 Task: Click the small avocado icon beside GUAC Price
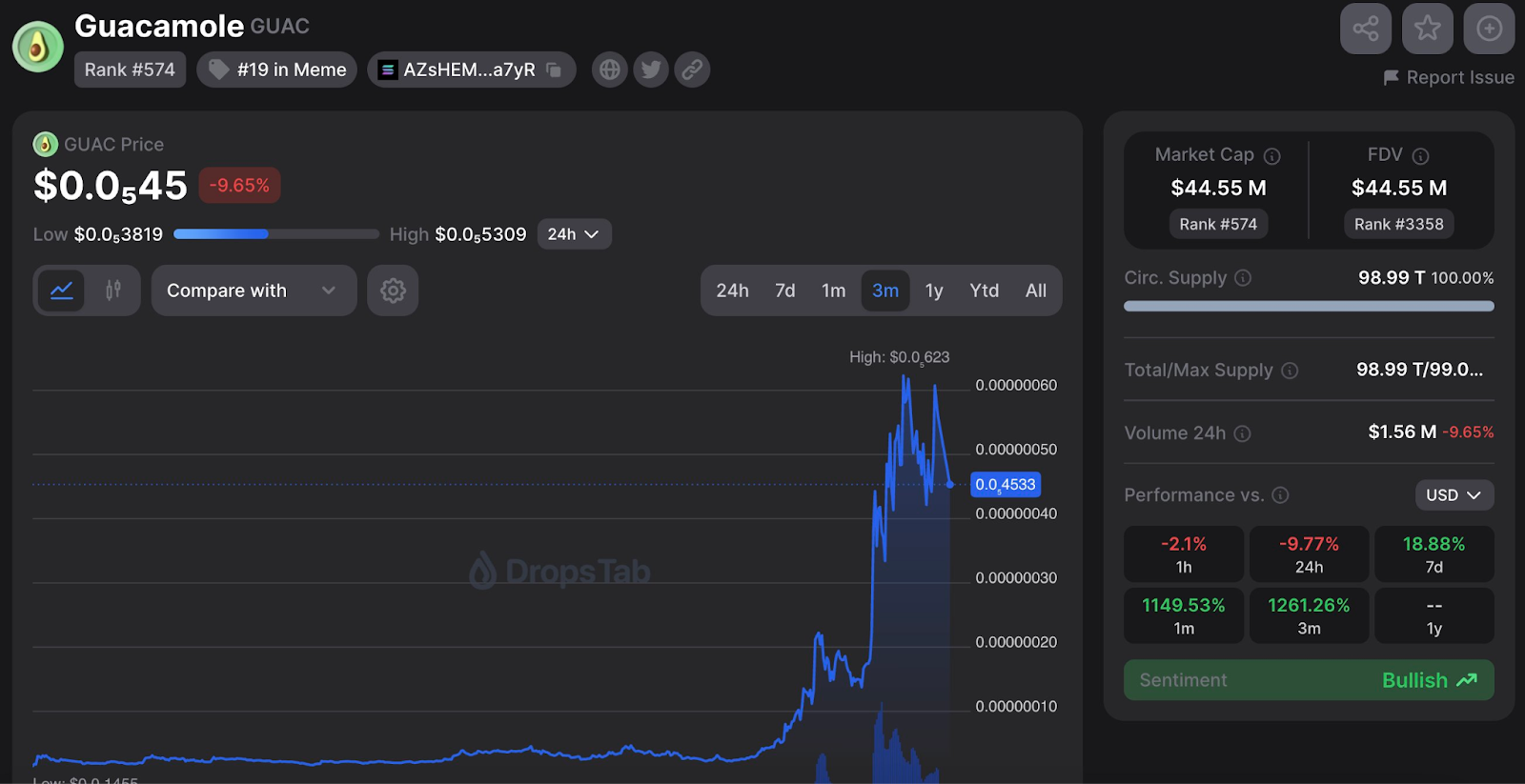[x=45, y=144]
